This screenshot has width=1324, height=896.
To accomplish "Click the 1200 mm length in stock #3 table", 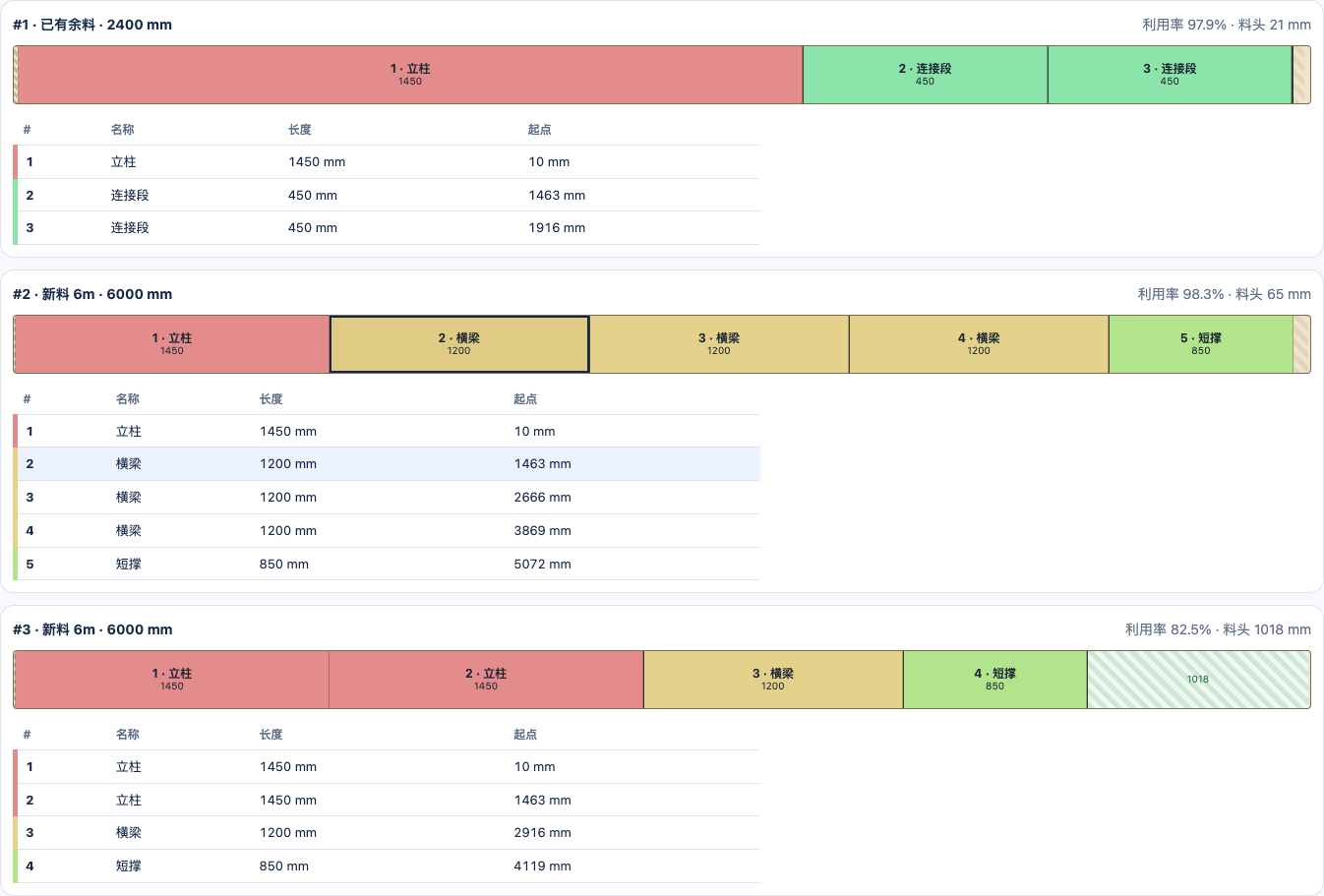I will (x=288, y=832).
